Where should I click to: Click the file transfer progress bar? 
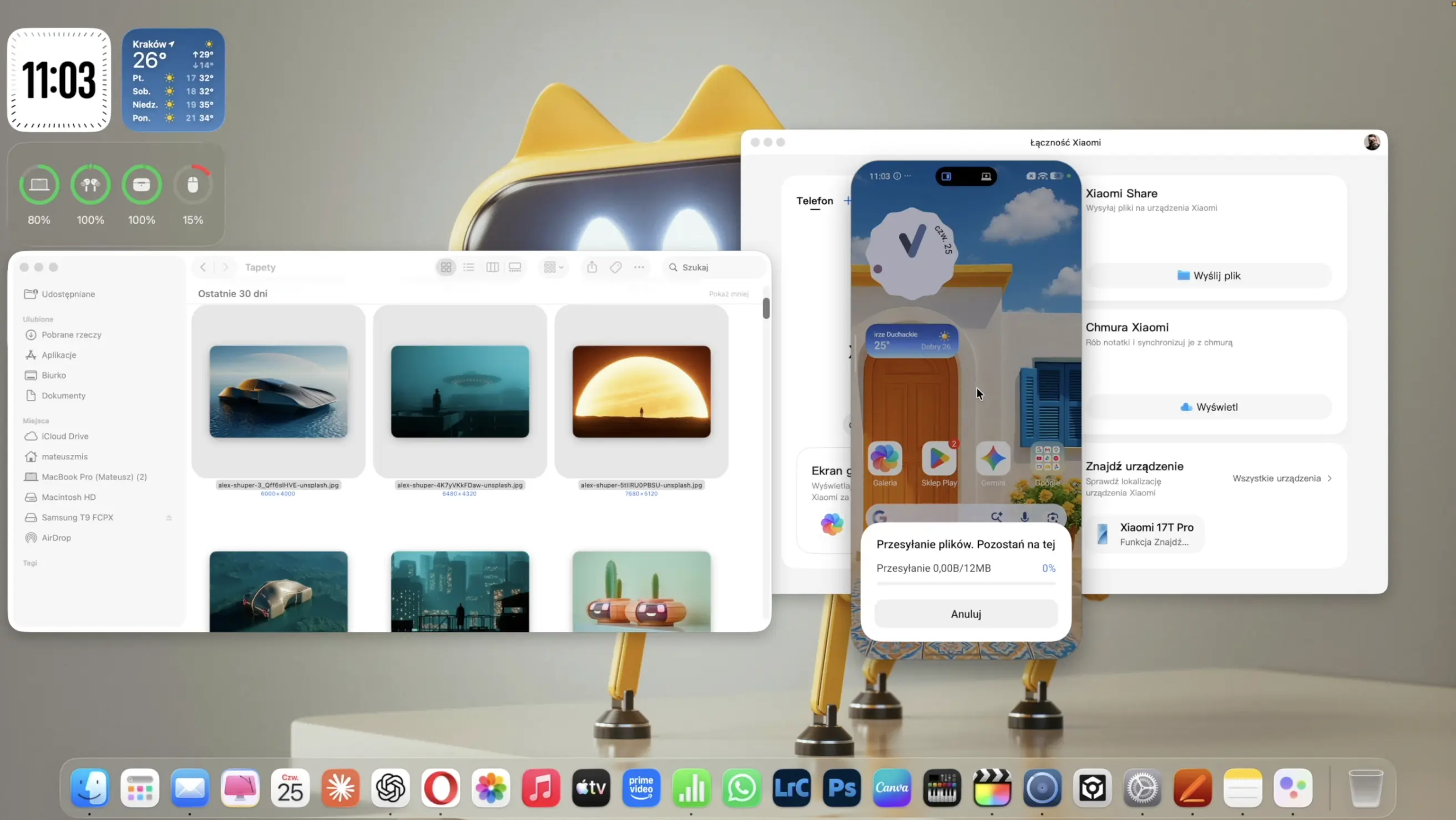click(966, 583)
